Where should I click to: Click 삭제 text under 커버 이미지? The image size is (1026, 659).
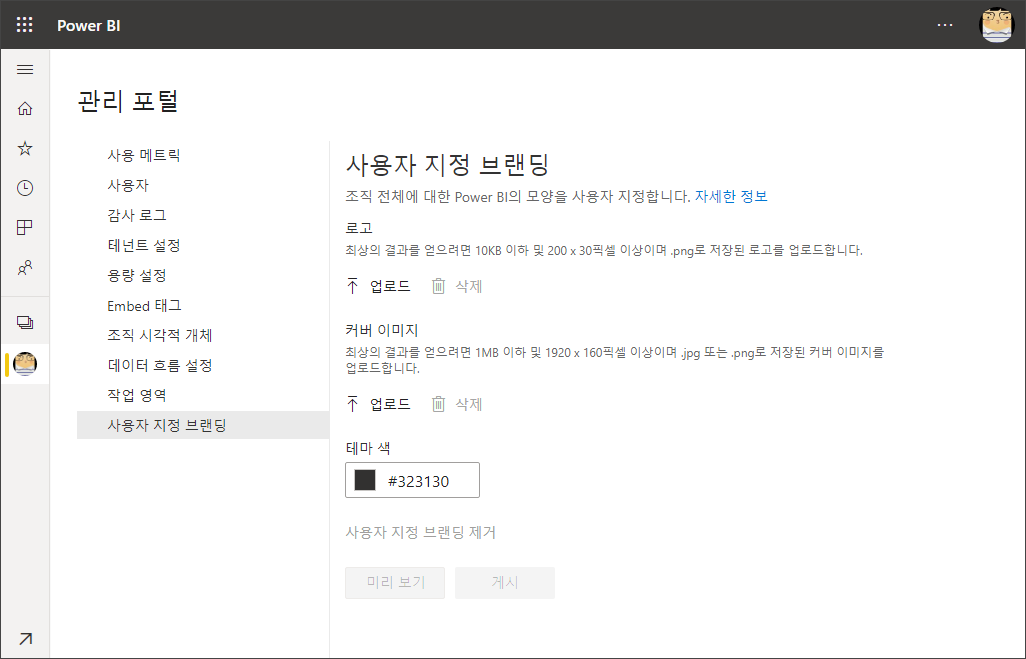(469, 404)
